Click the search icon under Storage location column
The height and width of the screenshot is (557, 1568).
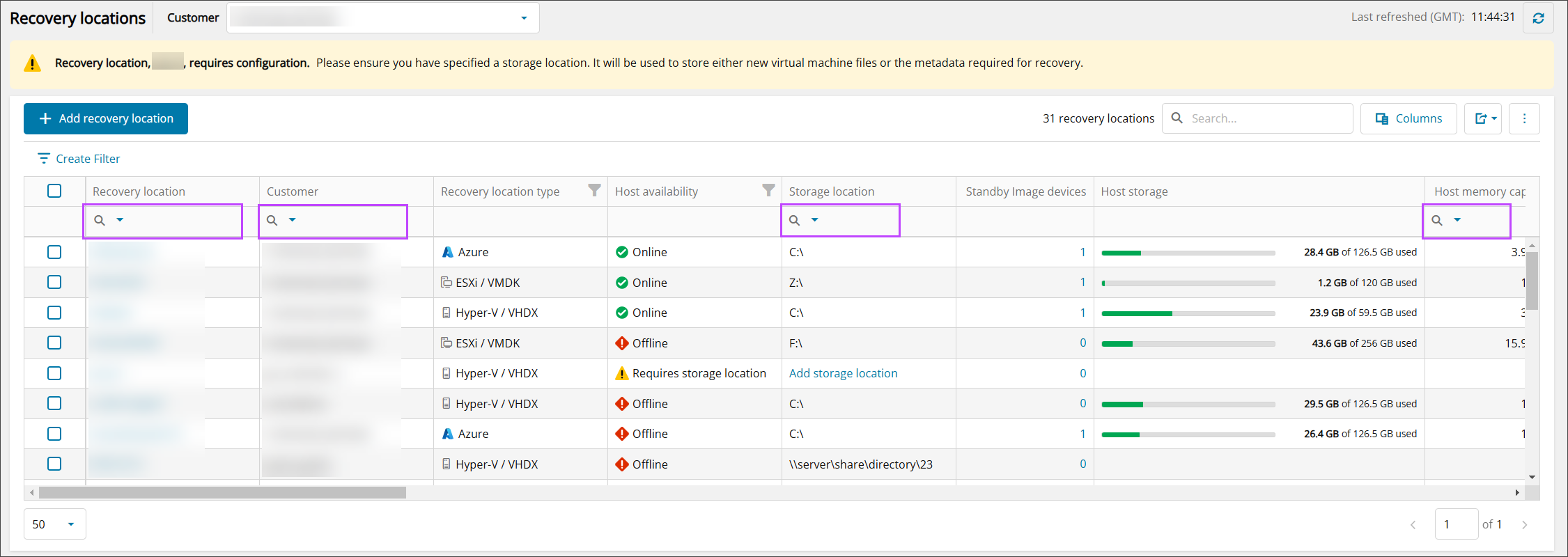(794, 221)
